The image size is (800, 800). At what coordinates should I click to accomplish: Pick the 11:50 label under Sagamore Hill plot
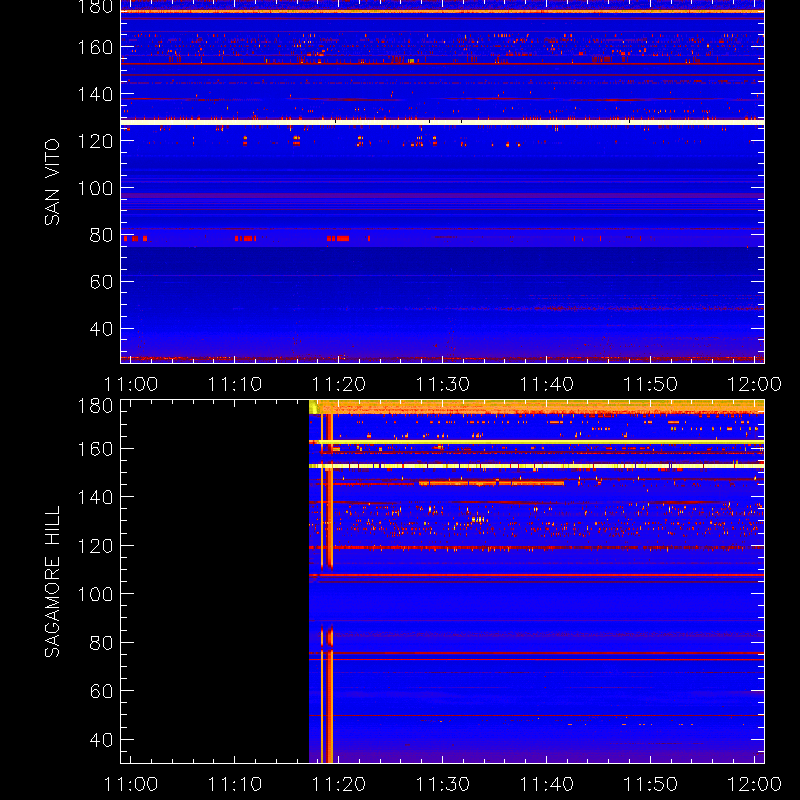(x=651, y=784)
